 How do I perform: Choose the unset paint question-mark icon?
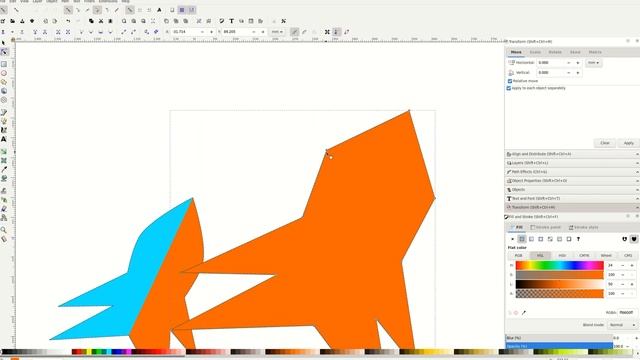pyautogui.click(x=578, y=239)
